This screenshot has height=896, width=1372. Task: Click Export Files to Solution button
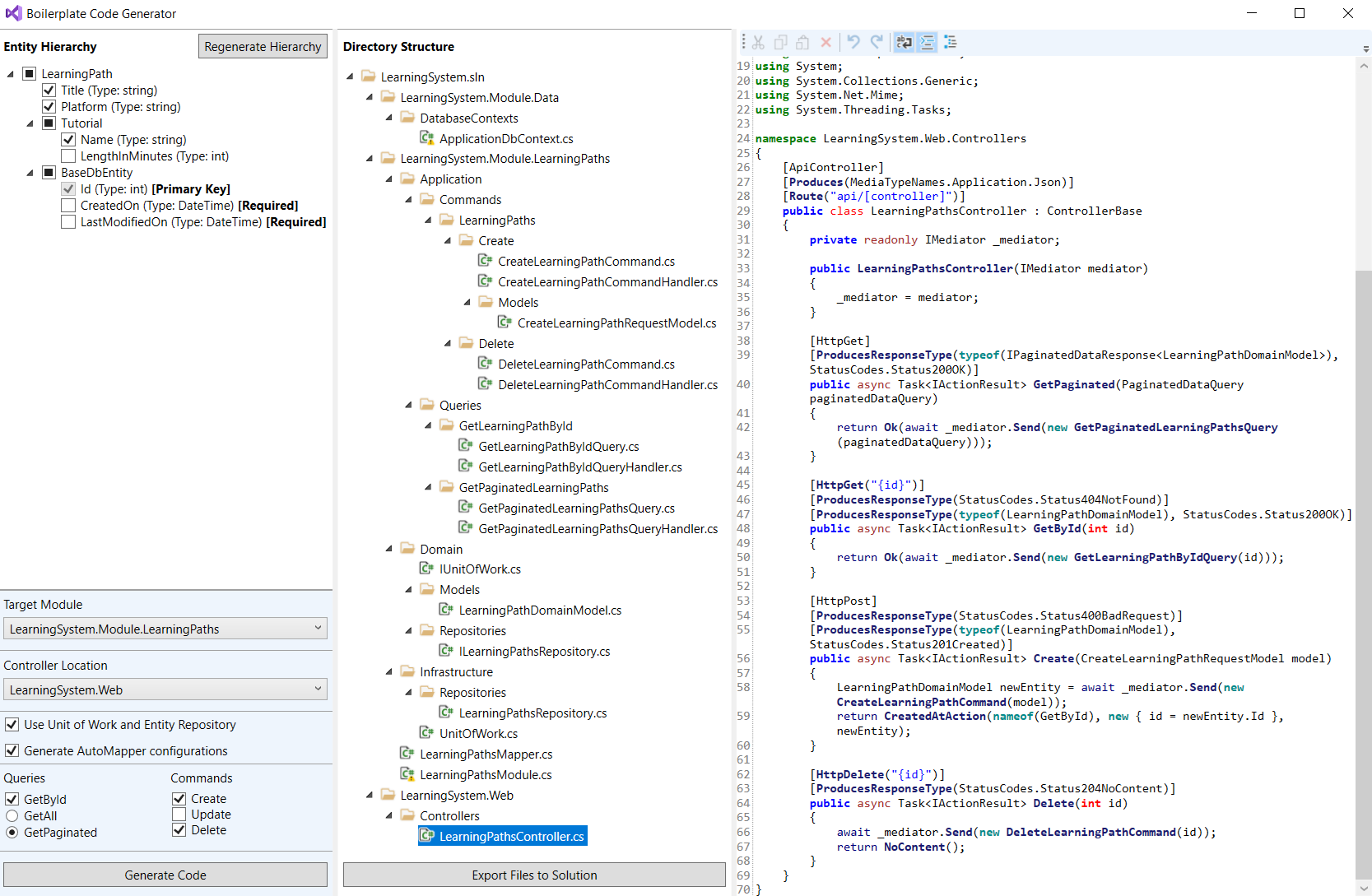[534, 875]
